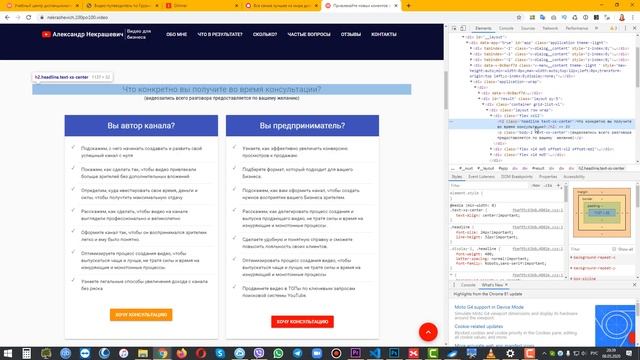The width and height of the screenshot is (640, 360).
Task: Open Photoshop from the taskbar
Action: point(394,353)
